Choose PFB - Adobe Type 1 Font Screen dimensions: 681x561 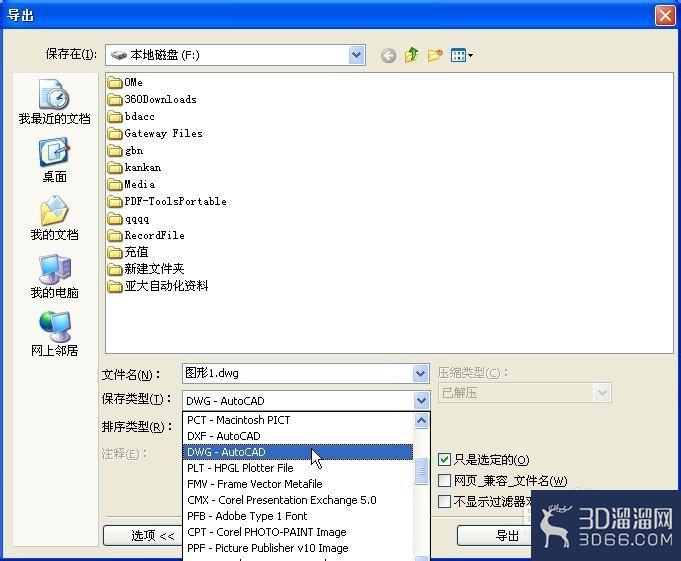pos(298,516)
